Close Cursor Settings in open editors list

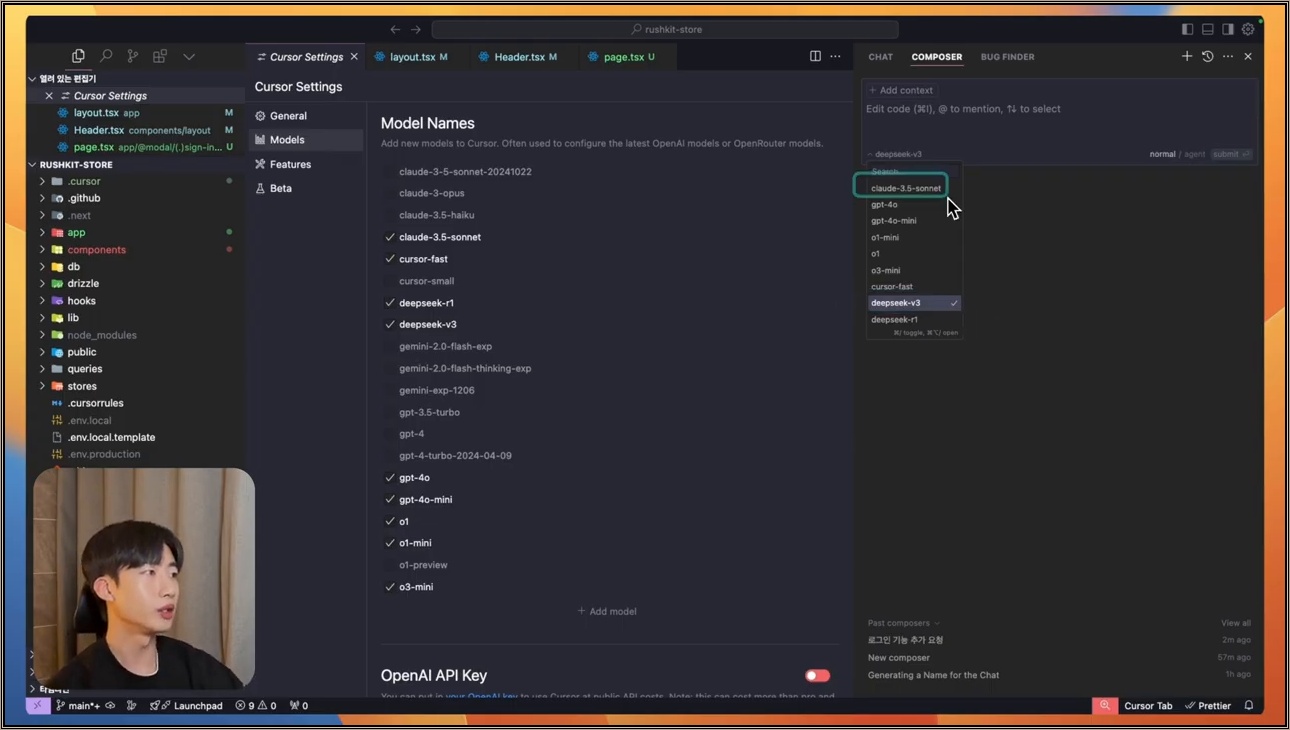(49, 96)
